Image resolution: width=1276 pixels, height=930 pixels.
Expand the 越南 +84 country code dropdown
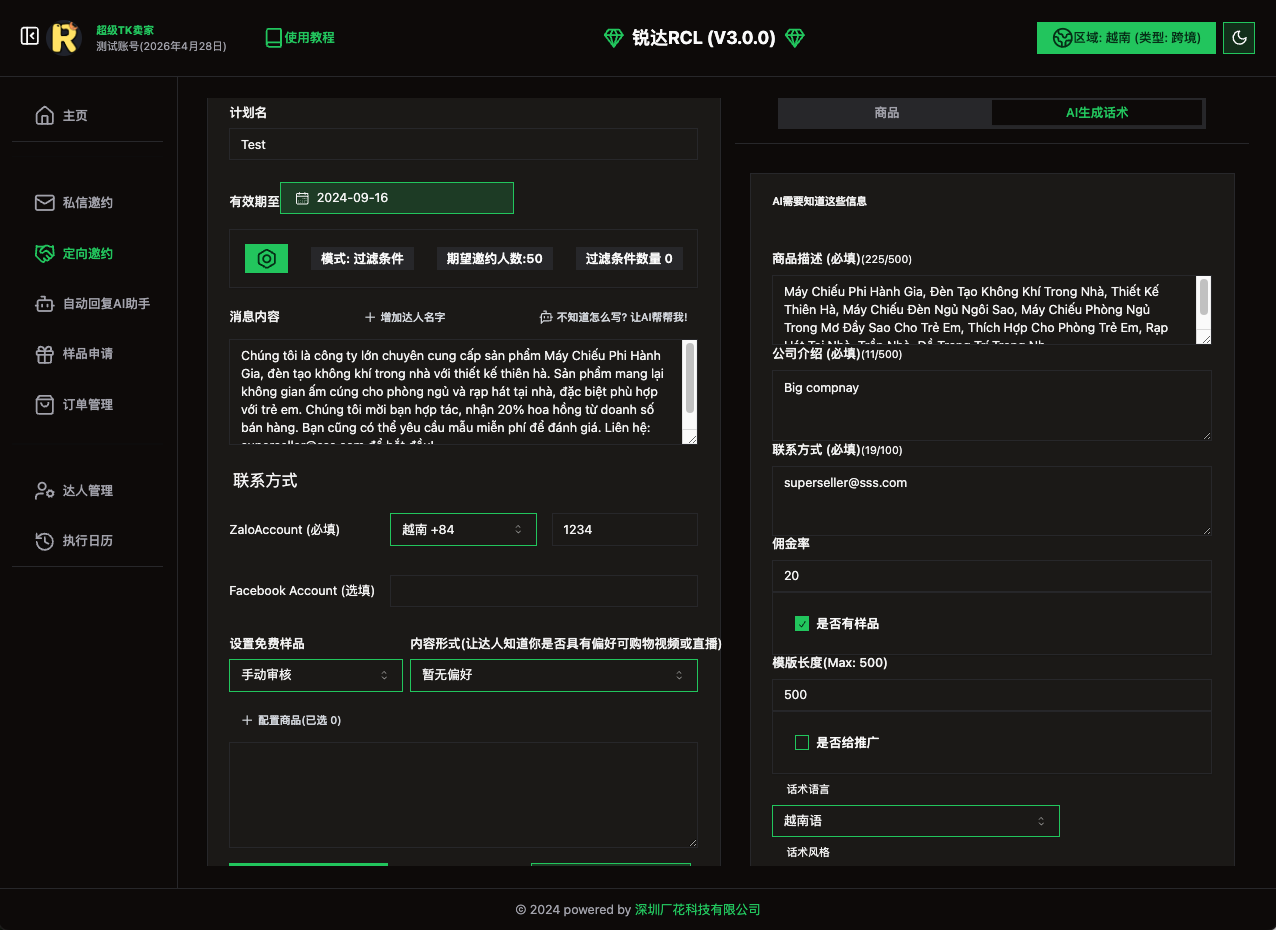tap(463, 529)
